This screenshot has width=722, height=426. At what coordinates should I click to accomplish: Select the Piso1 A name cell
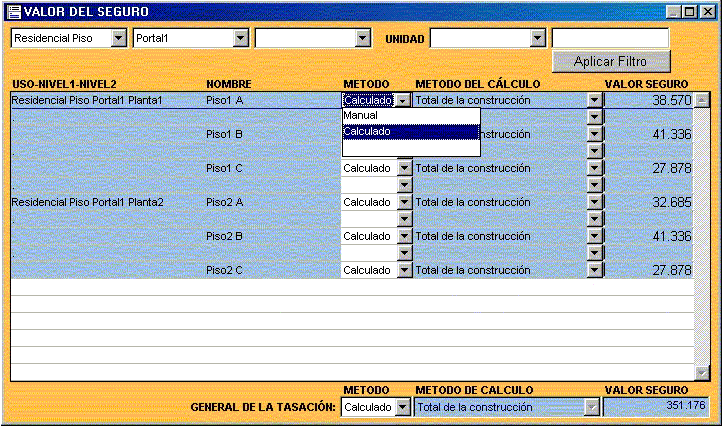[x=225, y=100]
